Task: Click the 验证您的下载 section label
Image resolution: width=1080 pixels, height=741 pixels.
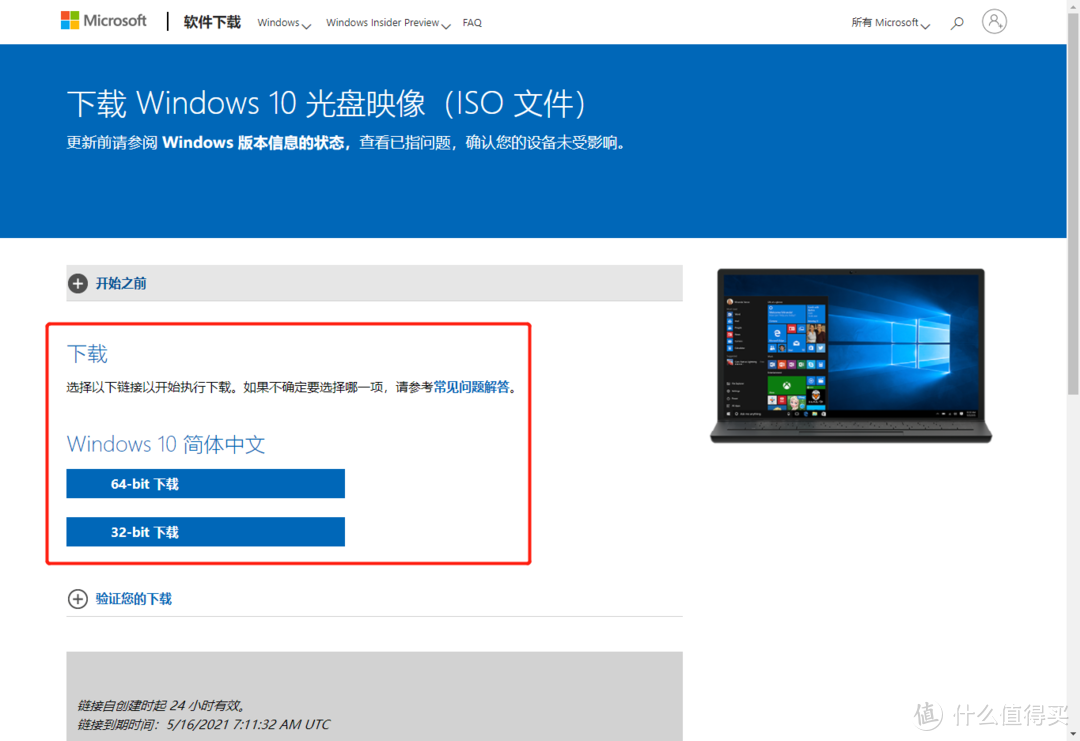Action: click(x=134, y=598)
